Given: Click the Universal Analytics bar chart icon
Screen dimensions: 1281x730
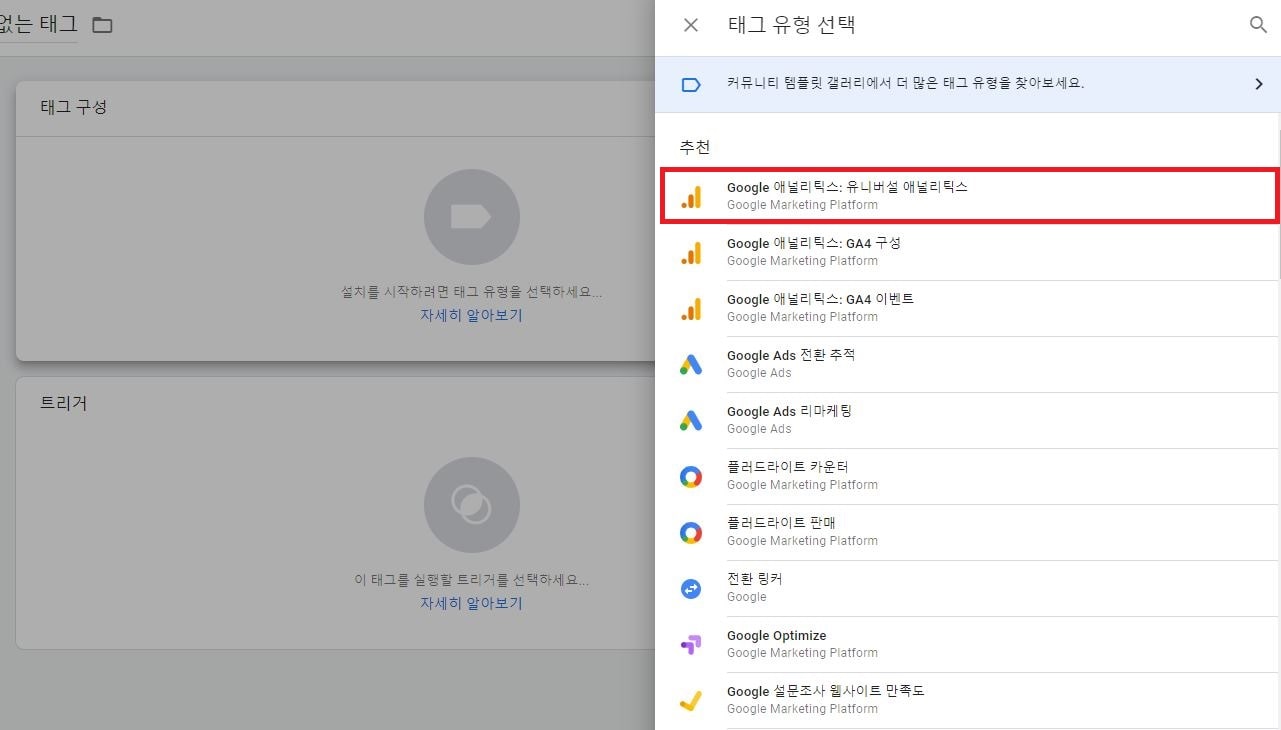Looking at the screenshot, I should [691, 197].
